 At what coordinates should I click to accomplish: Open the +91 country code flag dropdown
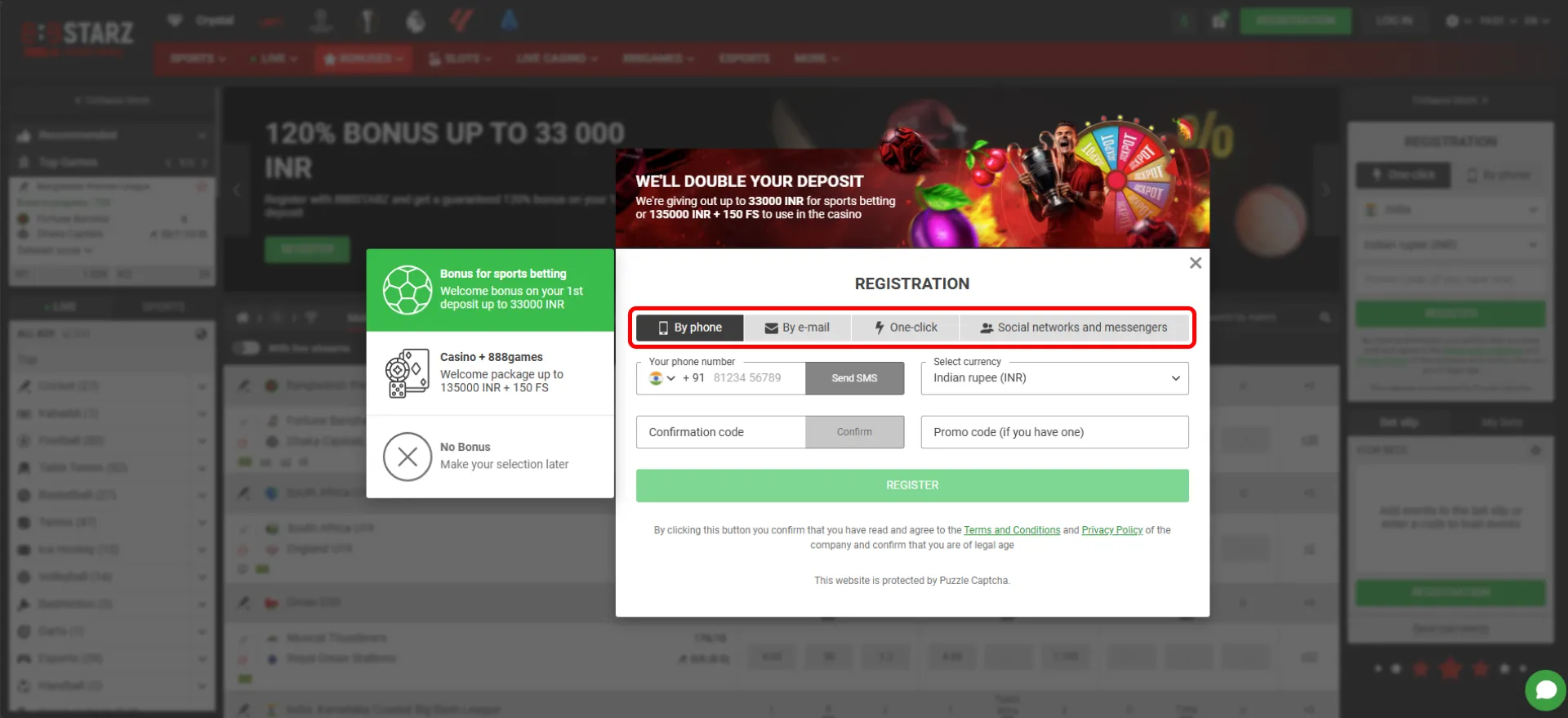click(661, 378)
